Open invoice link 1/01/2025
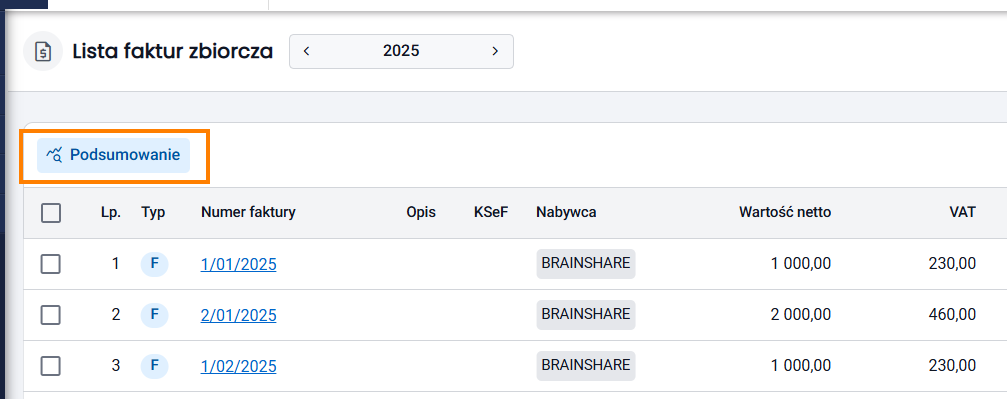Screen dimensions: 1007x399 coord(238,264)
